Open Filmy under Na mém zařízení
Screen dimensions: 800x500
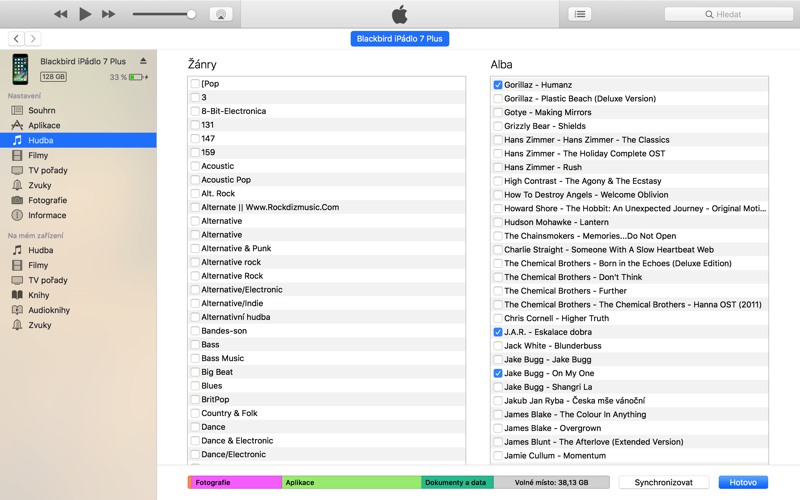(x=38, y=265)
